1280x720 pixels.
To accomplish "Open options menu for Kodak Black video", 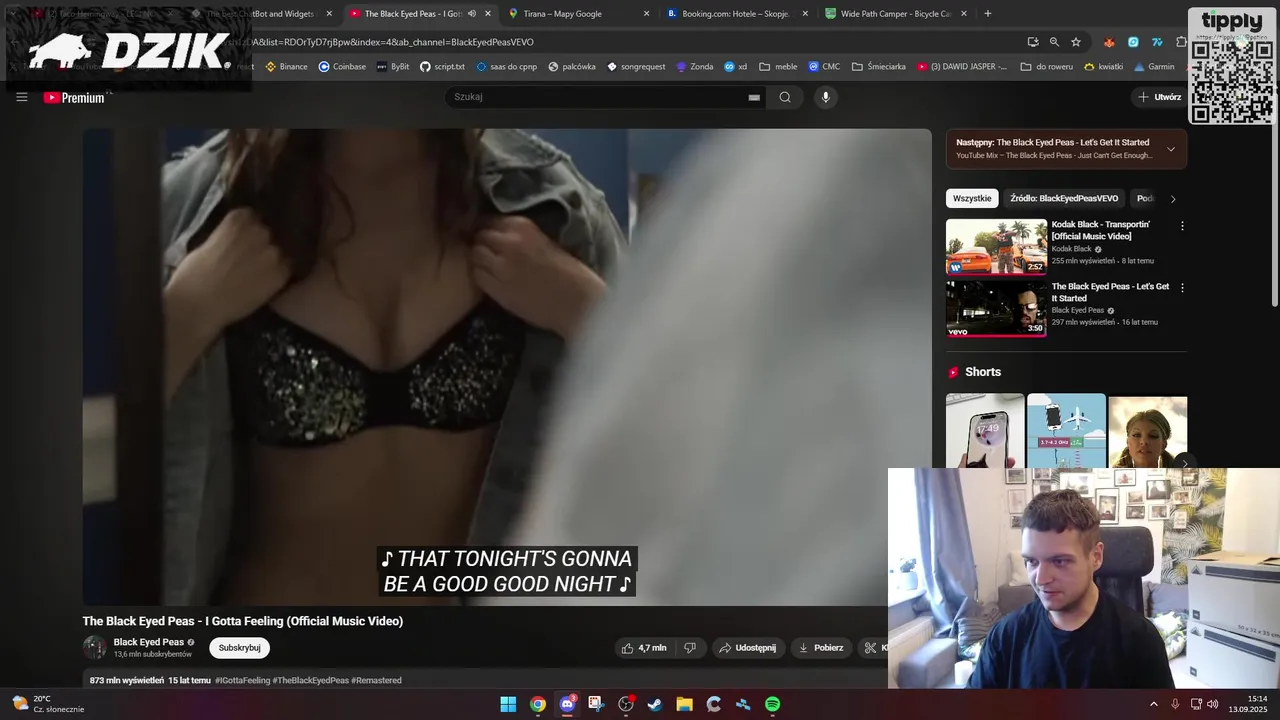I will tap(1182, 226).
